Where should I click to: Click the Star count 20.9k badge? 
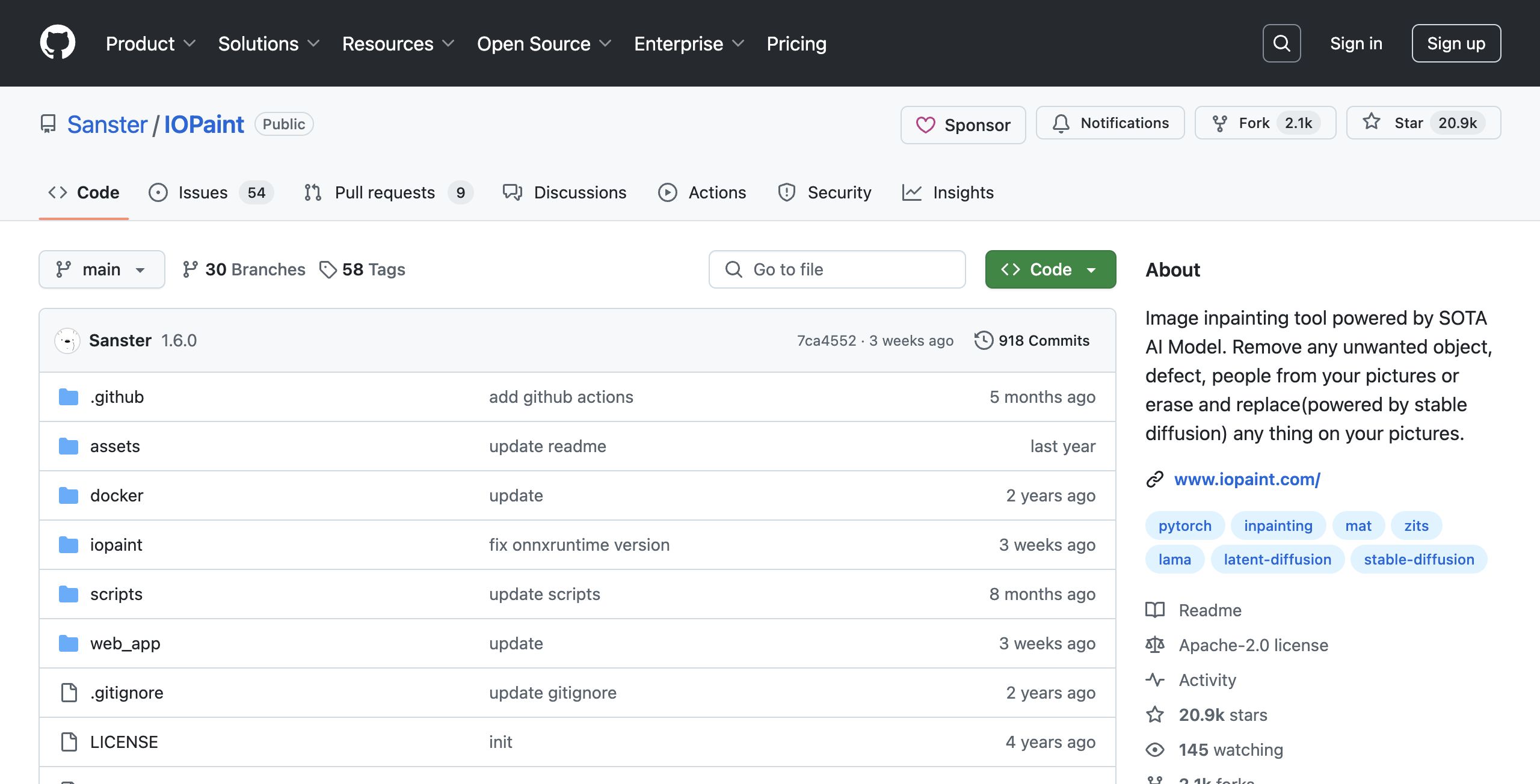(1457, 123)
